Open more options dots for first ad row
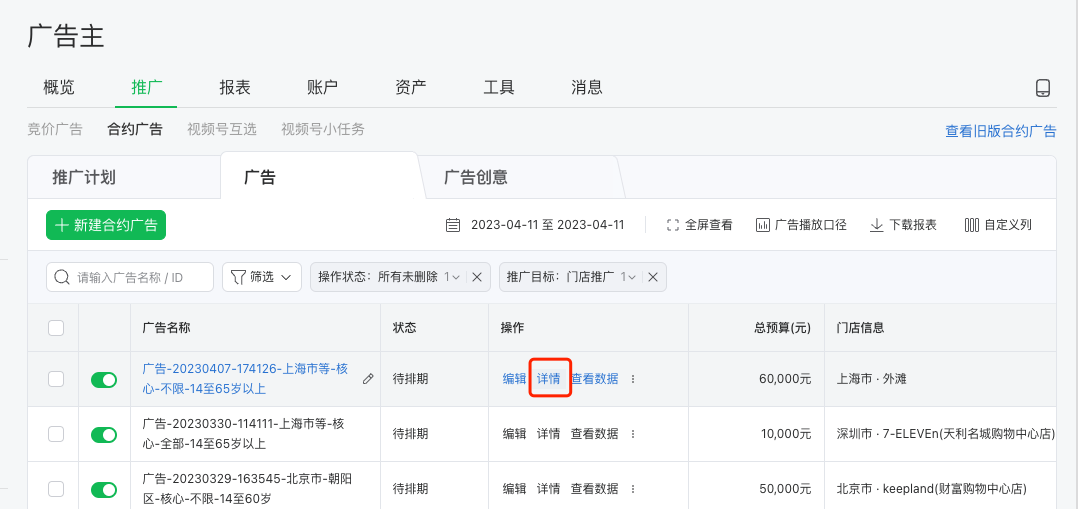The image size is (1078, 509). click(x=633, y=379)
